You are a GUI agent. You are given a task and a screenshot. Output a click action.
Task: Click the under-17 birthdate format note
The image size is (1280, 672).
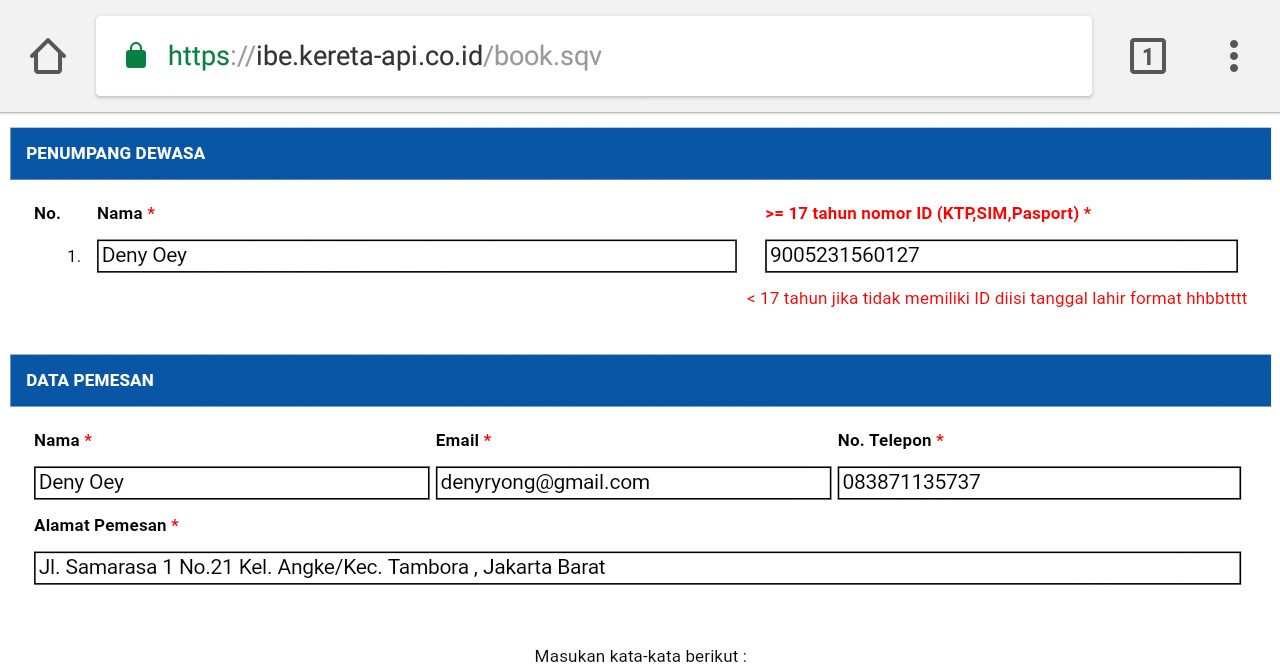coord(997,299)
